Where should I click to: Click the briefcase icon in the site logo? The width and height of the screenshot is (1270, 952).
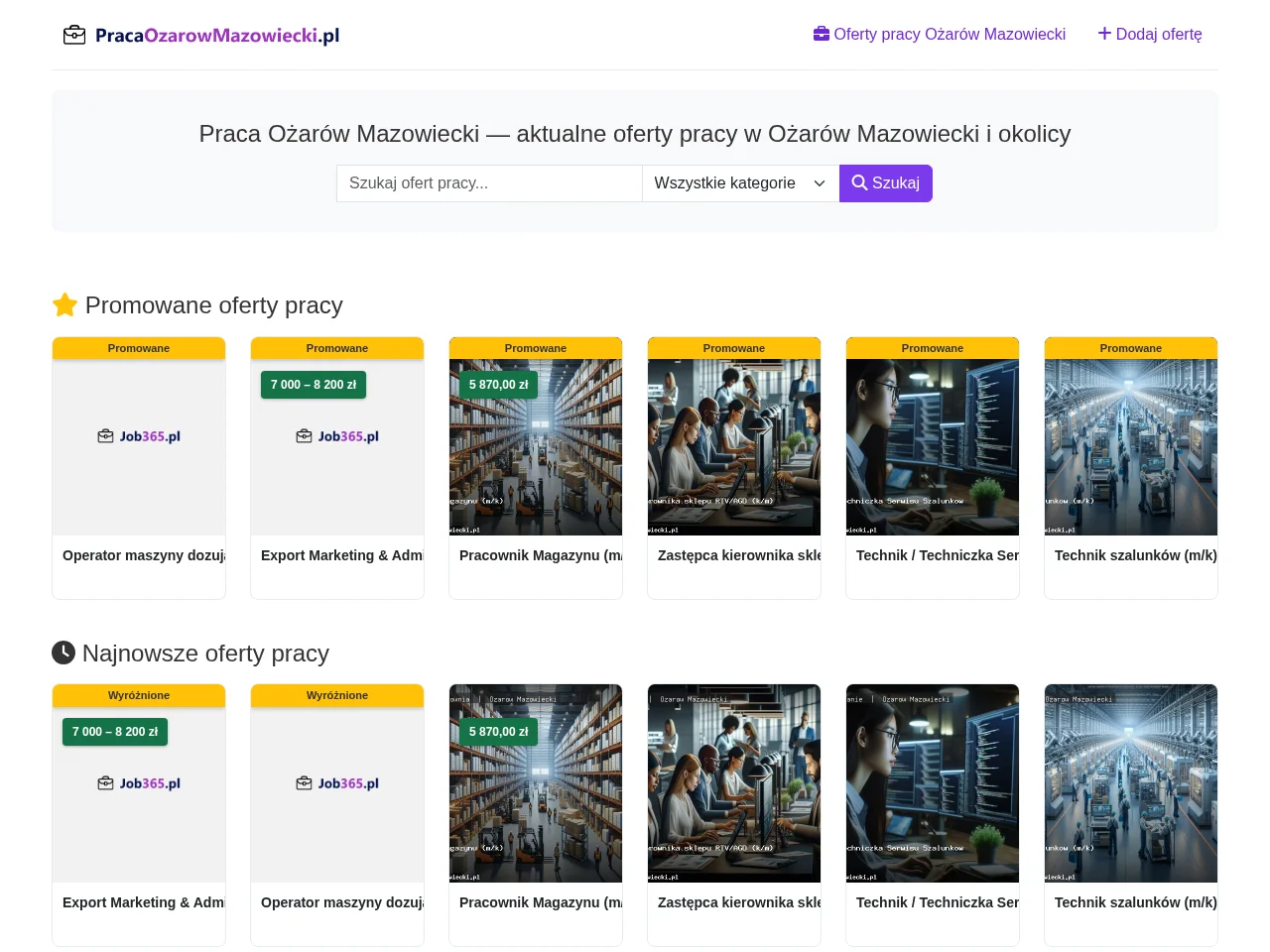pyautogui.click(x=74, y=36)
